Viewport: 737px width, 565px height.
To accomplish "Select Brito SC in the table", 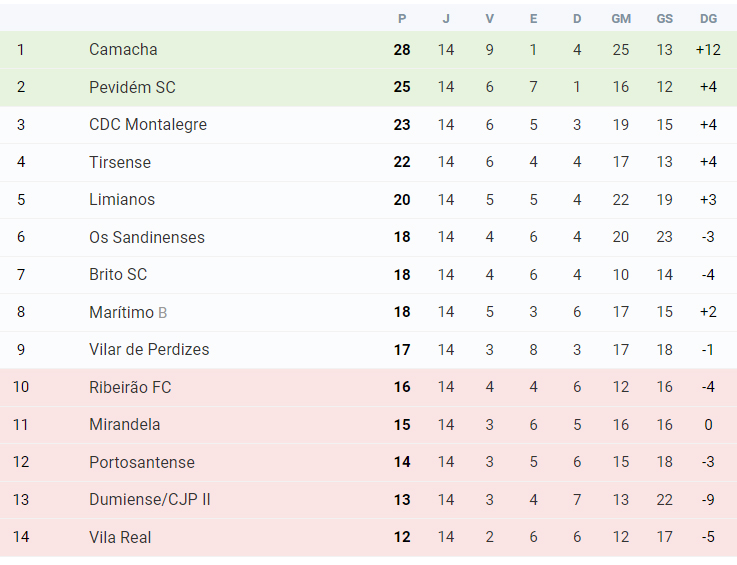I will pos(118,275).
